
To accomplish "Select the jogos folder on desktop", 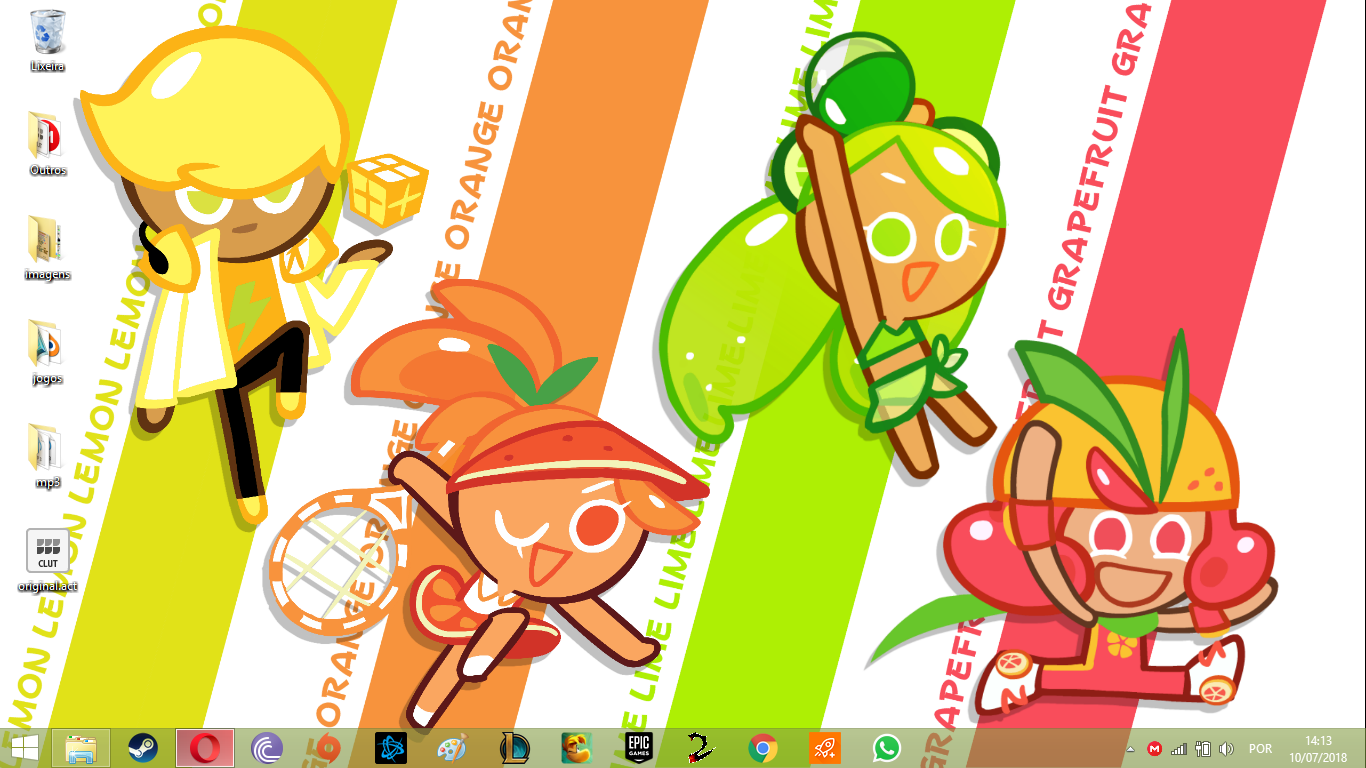I will (x=47, y=352).
